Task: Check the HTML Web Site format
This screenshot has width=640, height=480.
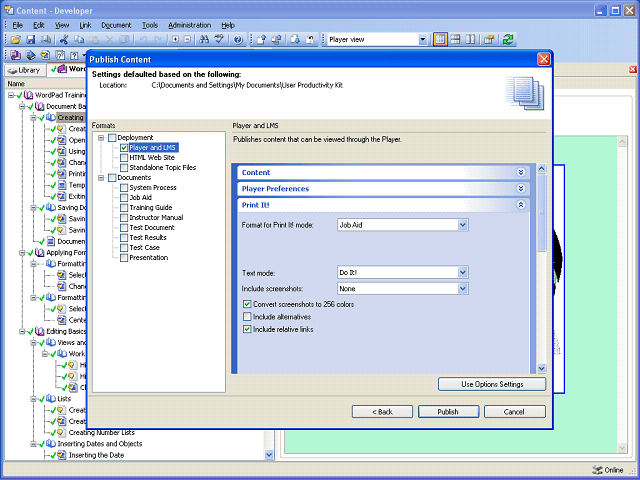Action: (124, 158)
